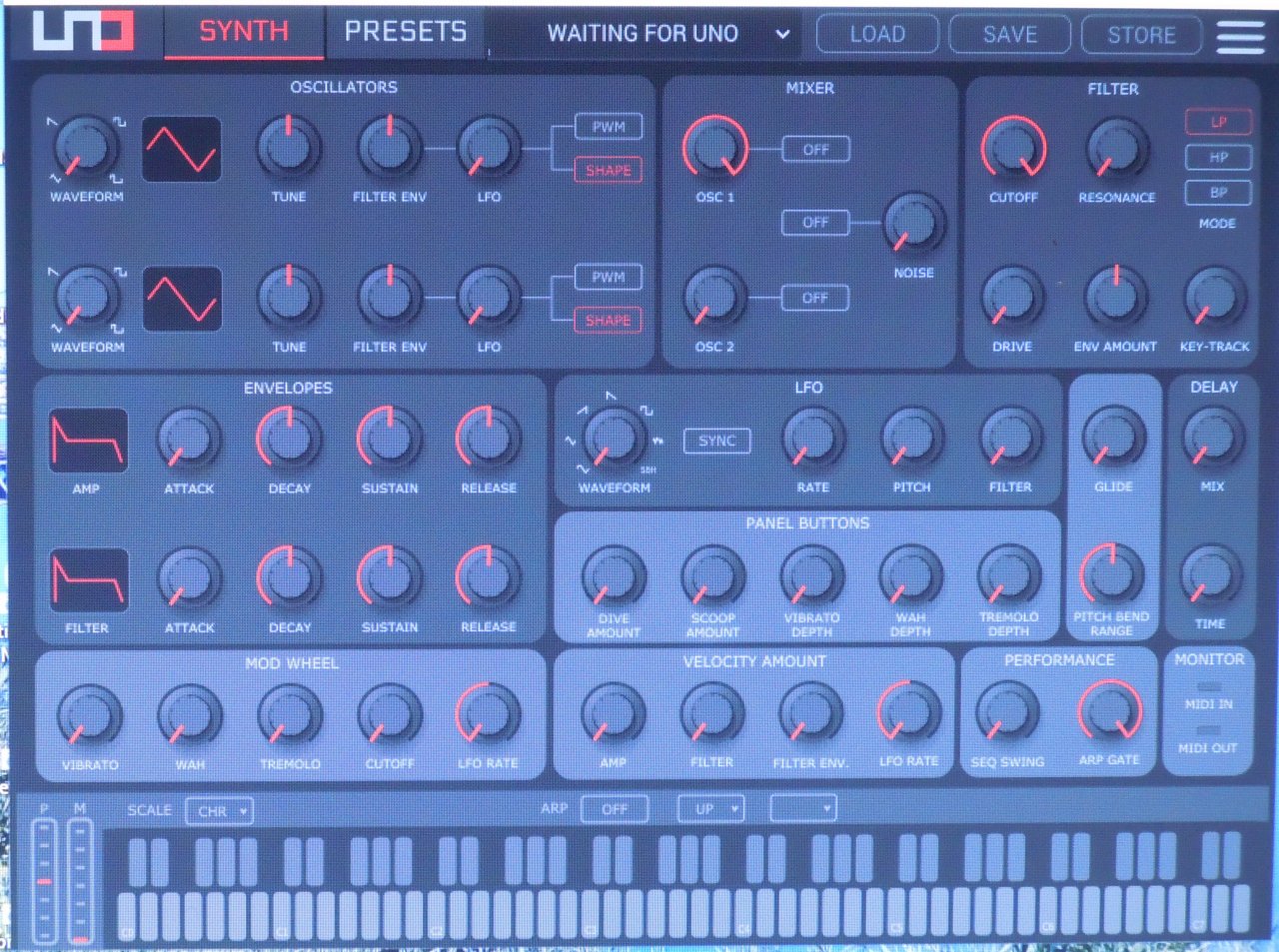Click the LFO RATE knob
Viewport: 1279px width, 952px height.
point(812,438)
